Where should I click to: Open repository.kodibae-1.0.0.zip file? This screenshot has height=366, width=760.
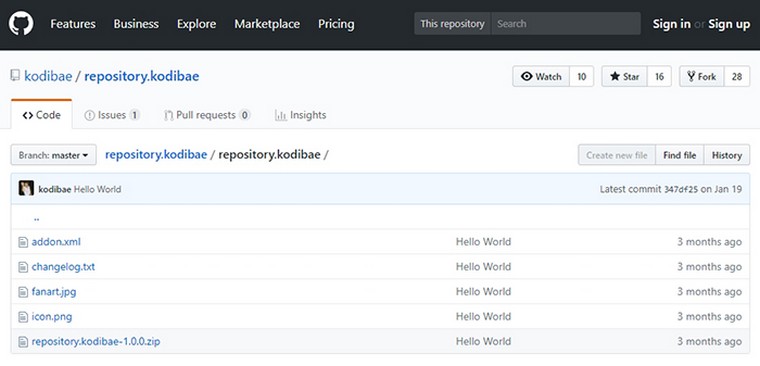(x=95, y=342)
